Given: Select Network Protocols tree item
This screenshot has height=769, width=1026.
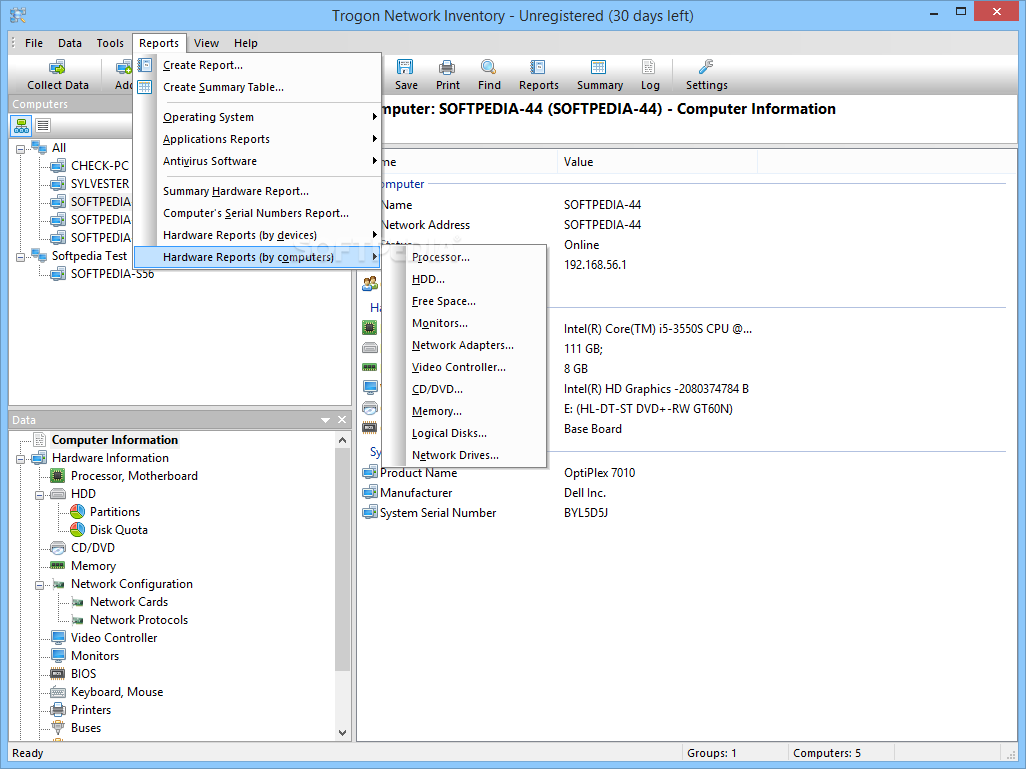Looking at the screenshot, I should coord(139,620).
